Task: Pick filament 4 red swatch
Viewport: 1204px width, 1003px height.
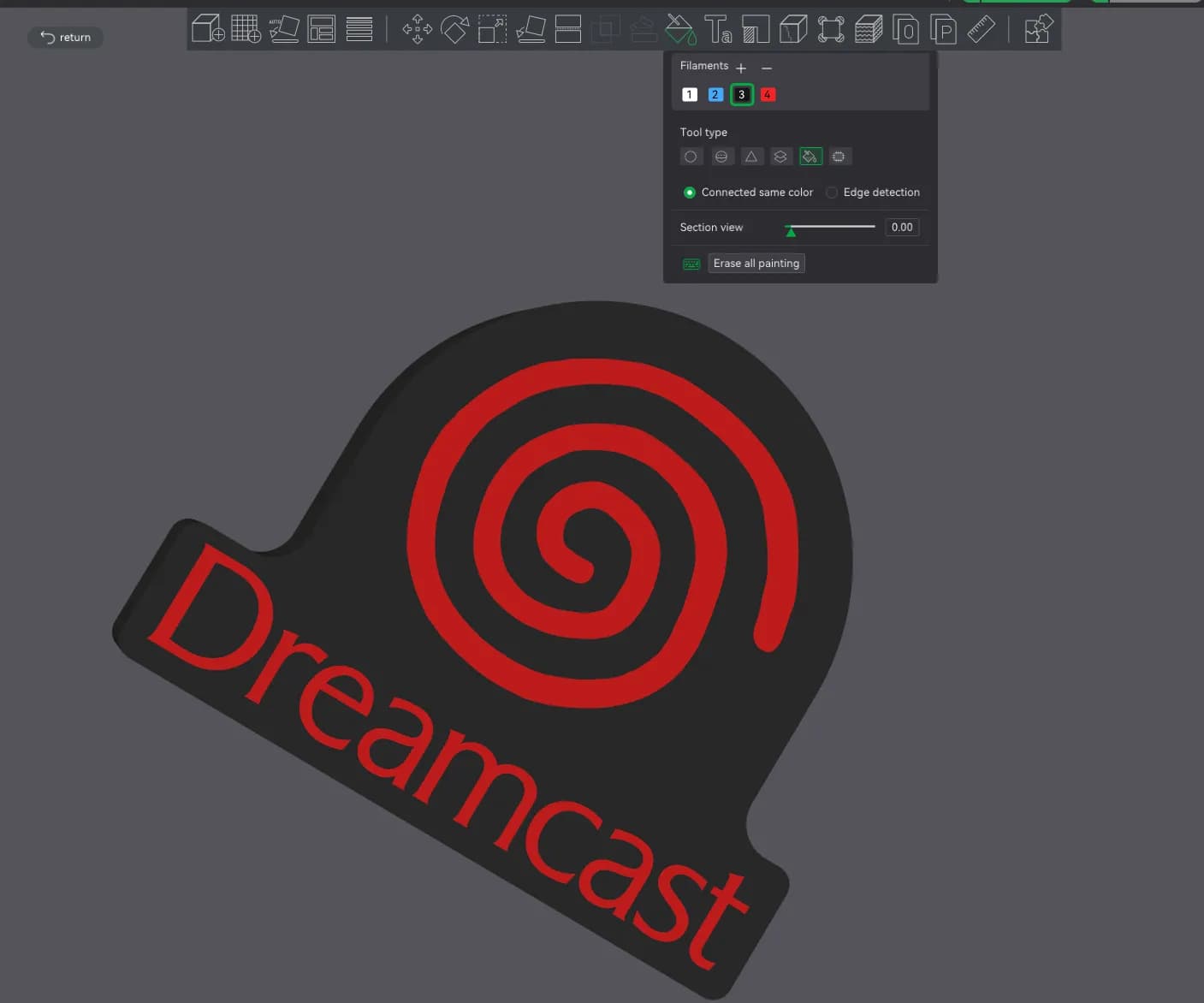Action: point(768,94)
